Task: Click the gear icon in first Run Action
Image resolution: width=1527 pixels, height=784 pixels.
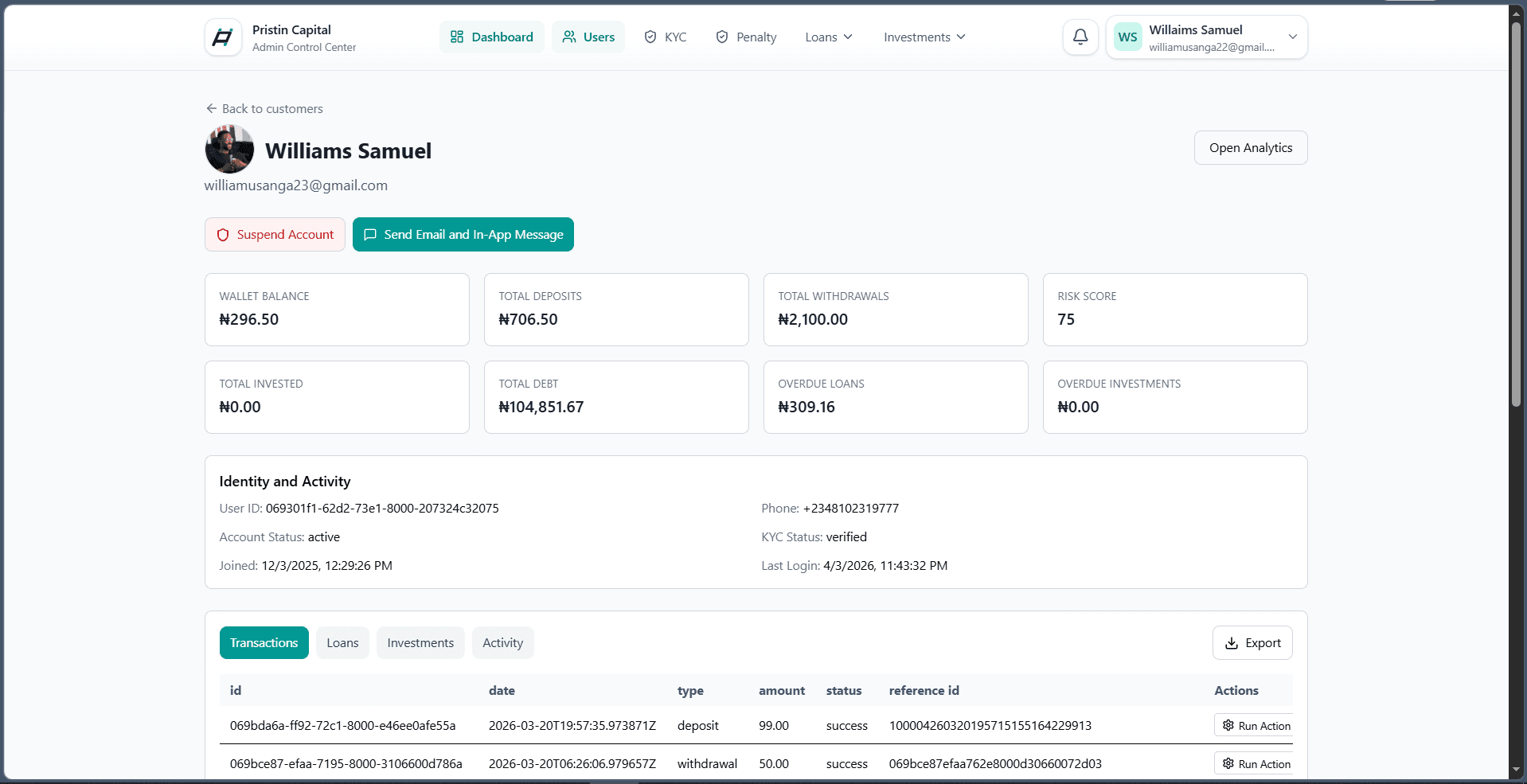Action: click(x=1228, y=725)
